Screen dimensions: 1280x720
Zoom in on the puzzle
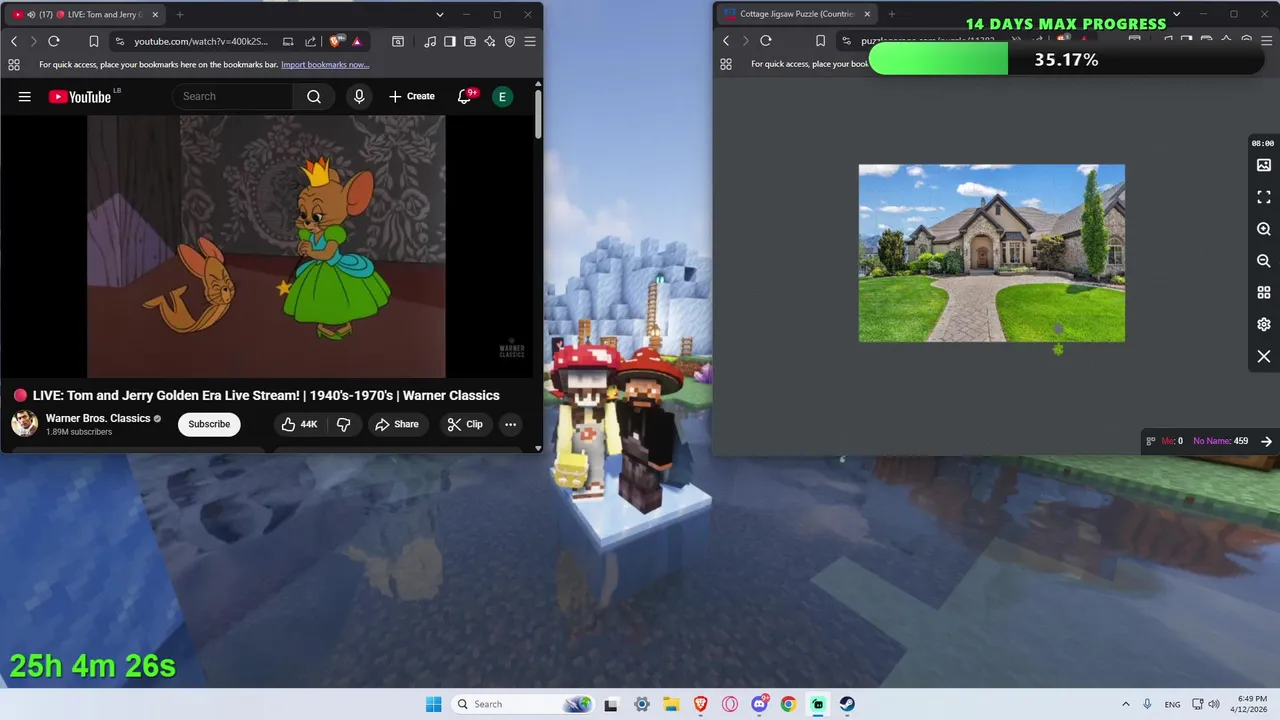pyautogui.click(x=1264, y=229)
